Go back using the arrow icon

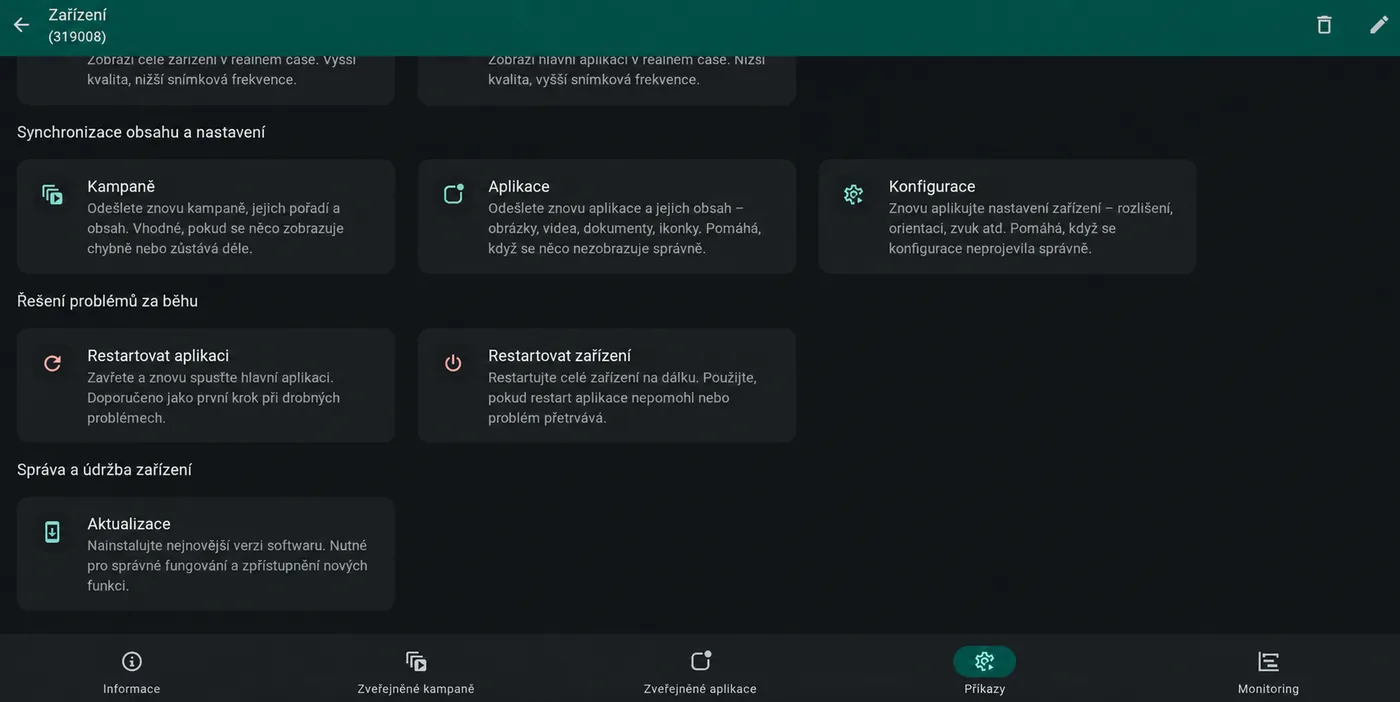21,25
